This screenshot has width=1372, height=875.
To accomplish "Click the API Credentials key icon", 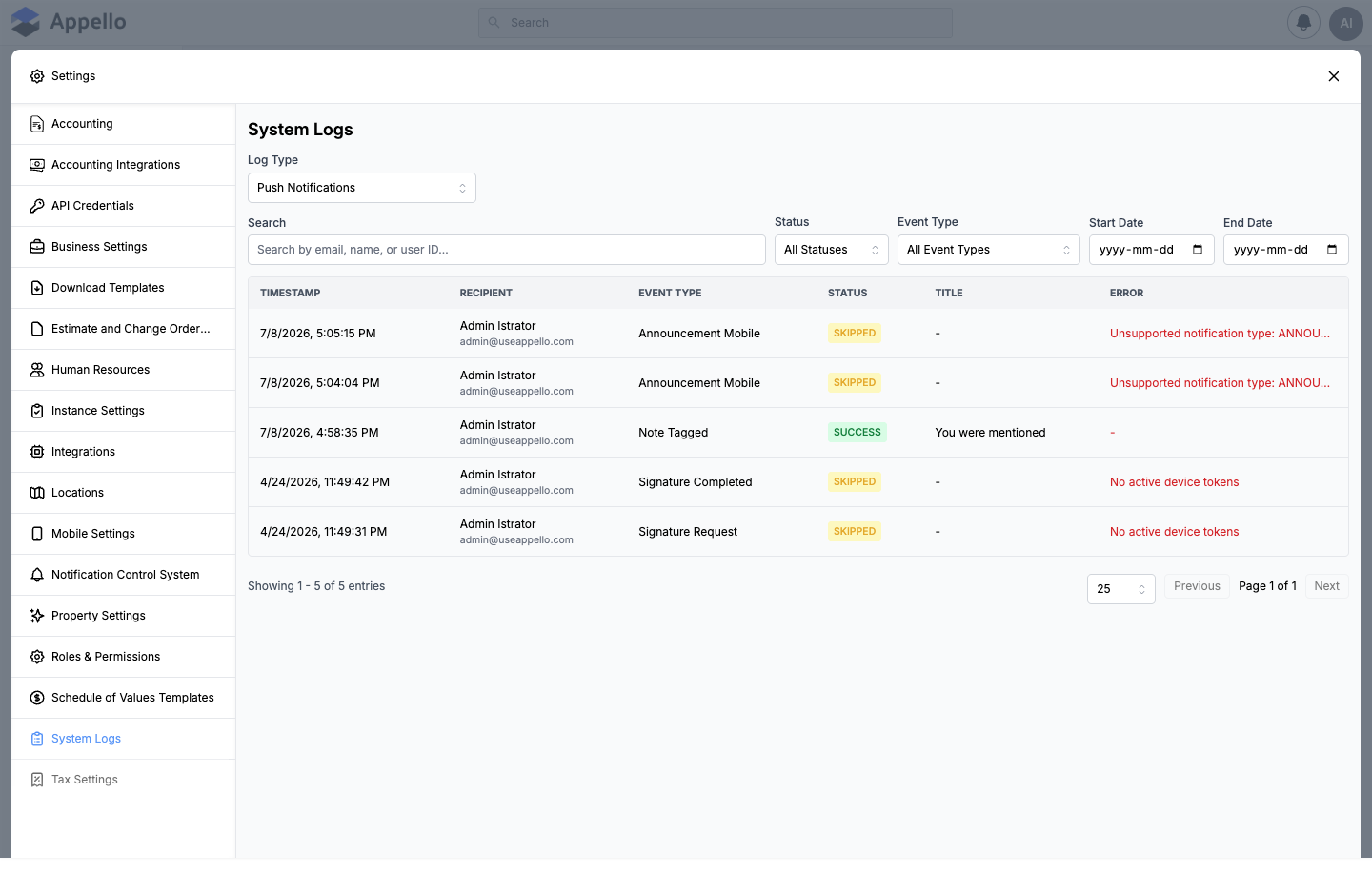I will [37, 206].
